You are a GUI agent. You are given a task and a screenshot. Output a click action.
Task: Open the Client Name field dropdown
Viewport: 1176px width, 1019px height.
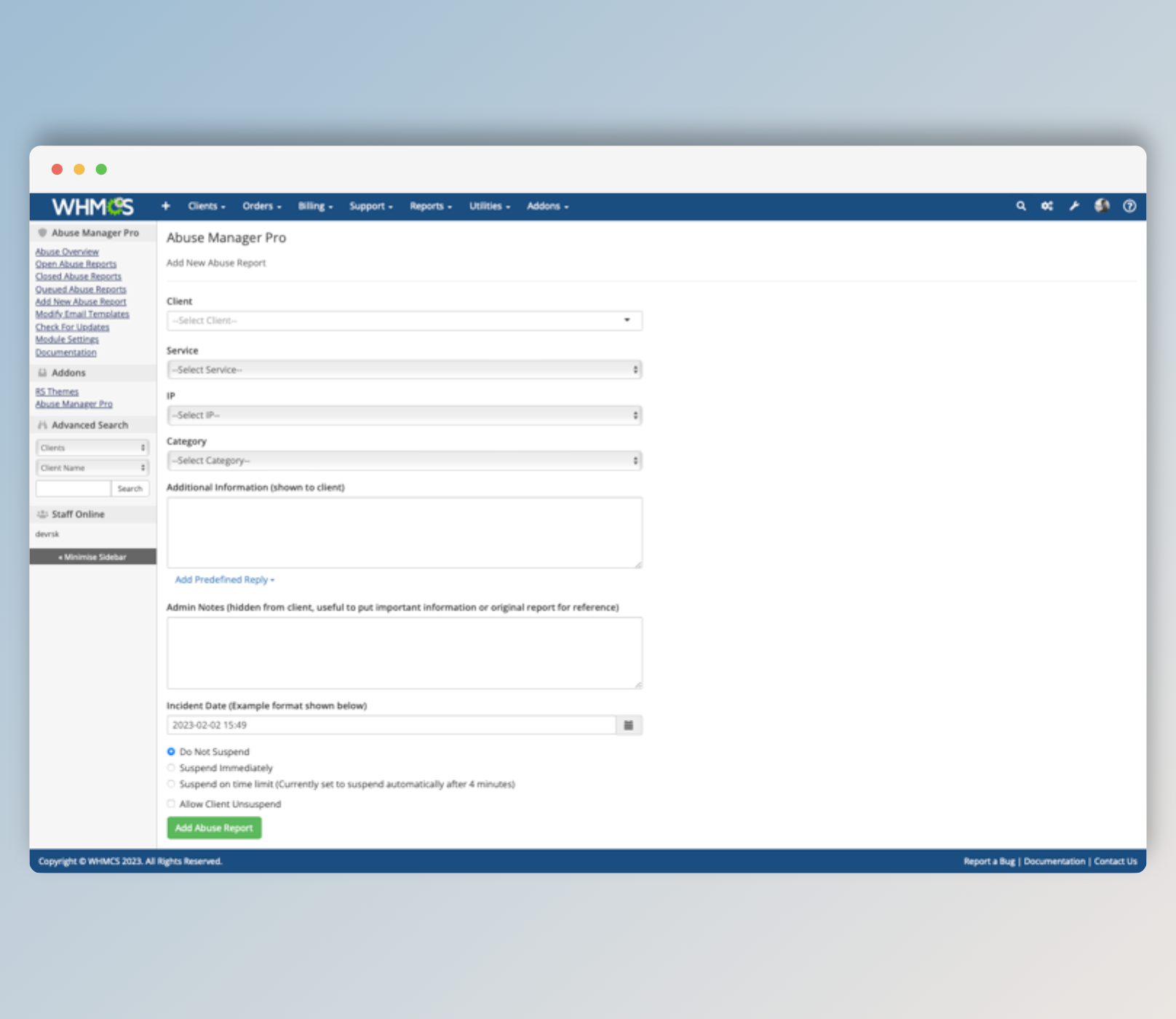click(92, 468)
